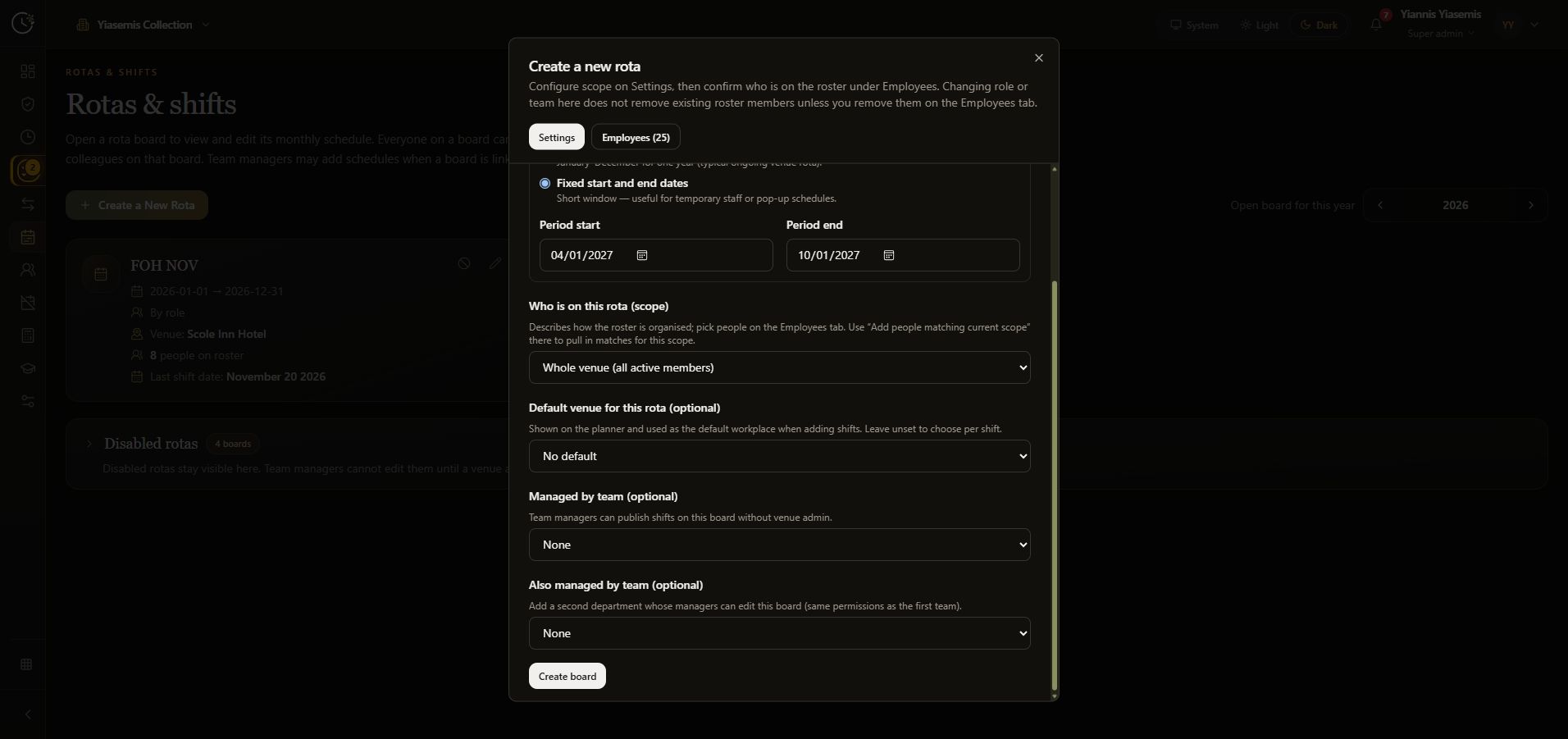Switch theme to System
The width and height of the screenshot is (1568, 739).
[1194, 25]
